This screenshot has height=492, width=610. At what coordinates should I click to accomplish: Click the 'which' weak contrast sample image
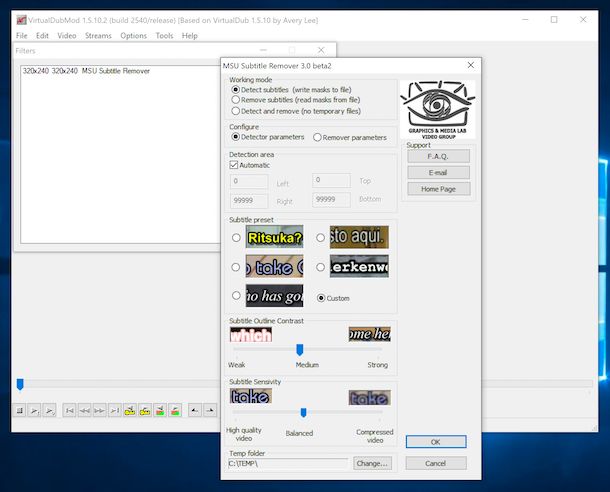(x=251, y=334)
